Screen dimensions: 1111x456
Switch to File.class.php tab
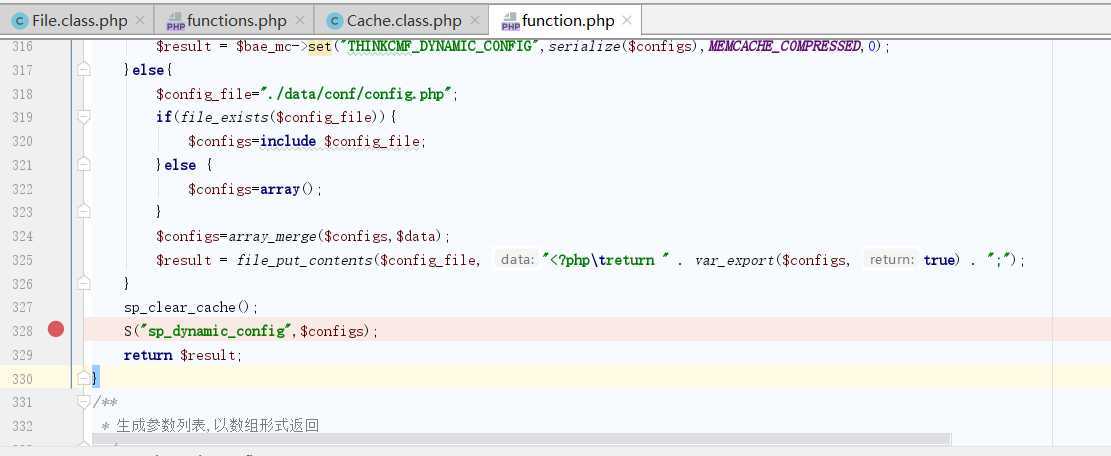pos(77,21)
